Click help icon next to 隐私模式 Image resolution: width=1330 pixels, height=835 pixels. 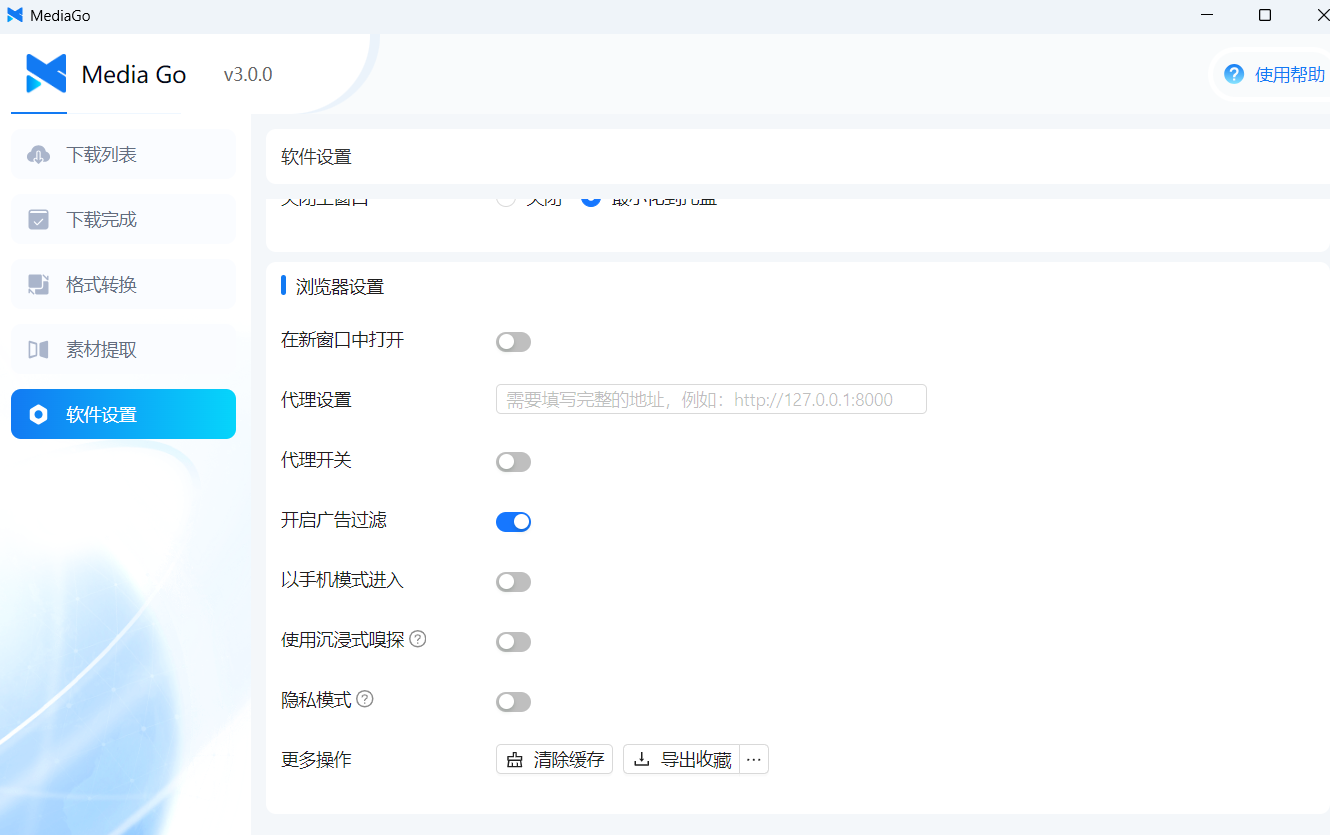pos(365,699)
